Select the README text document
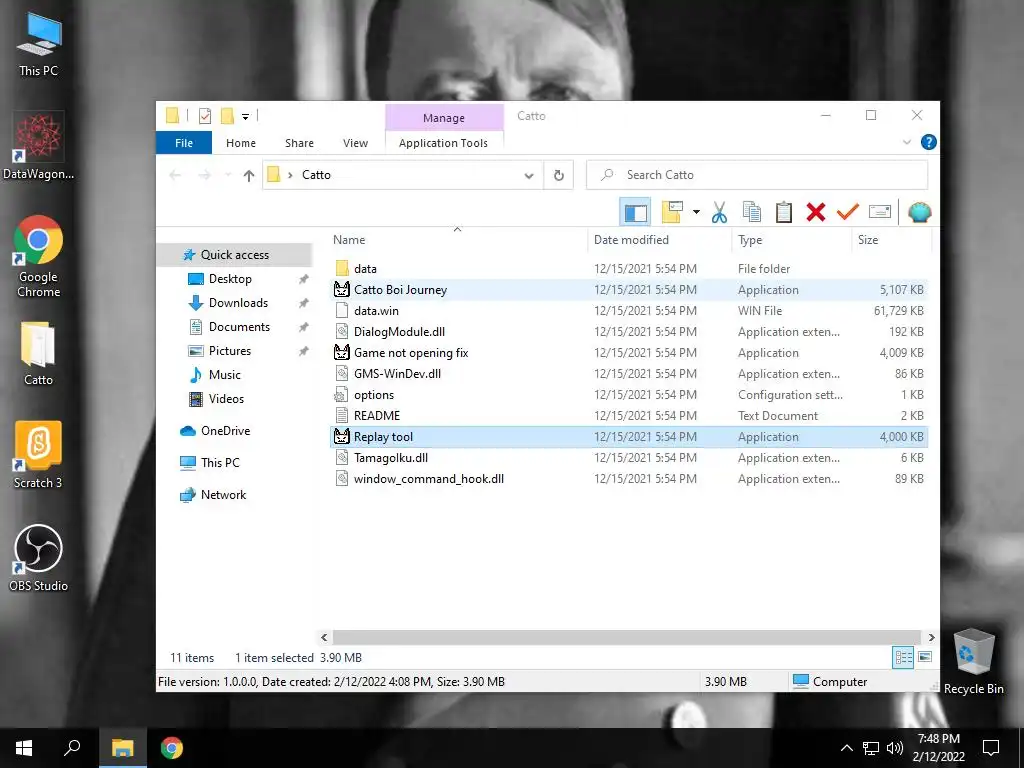The image size is (1024, 768). pos(629,415)
